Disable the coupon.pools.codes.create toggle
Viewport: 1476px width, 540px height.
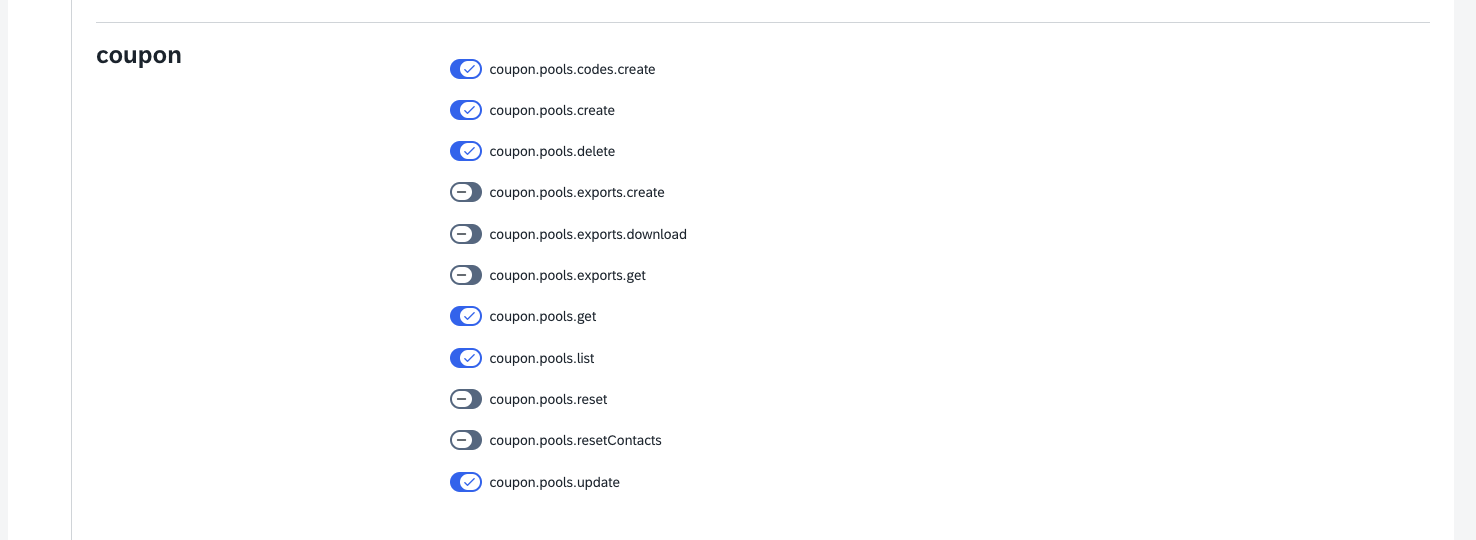[466, 69]
